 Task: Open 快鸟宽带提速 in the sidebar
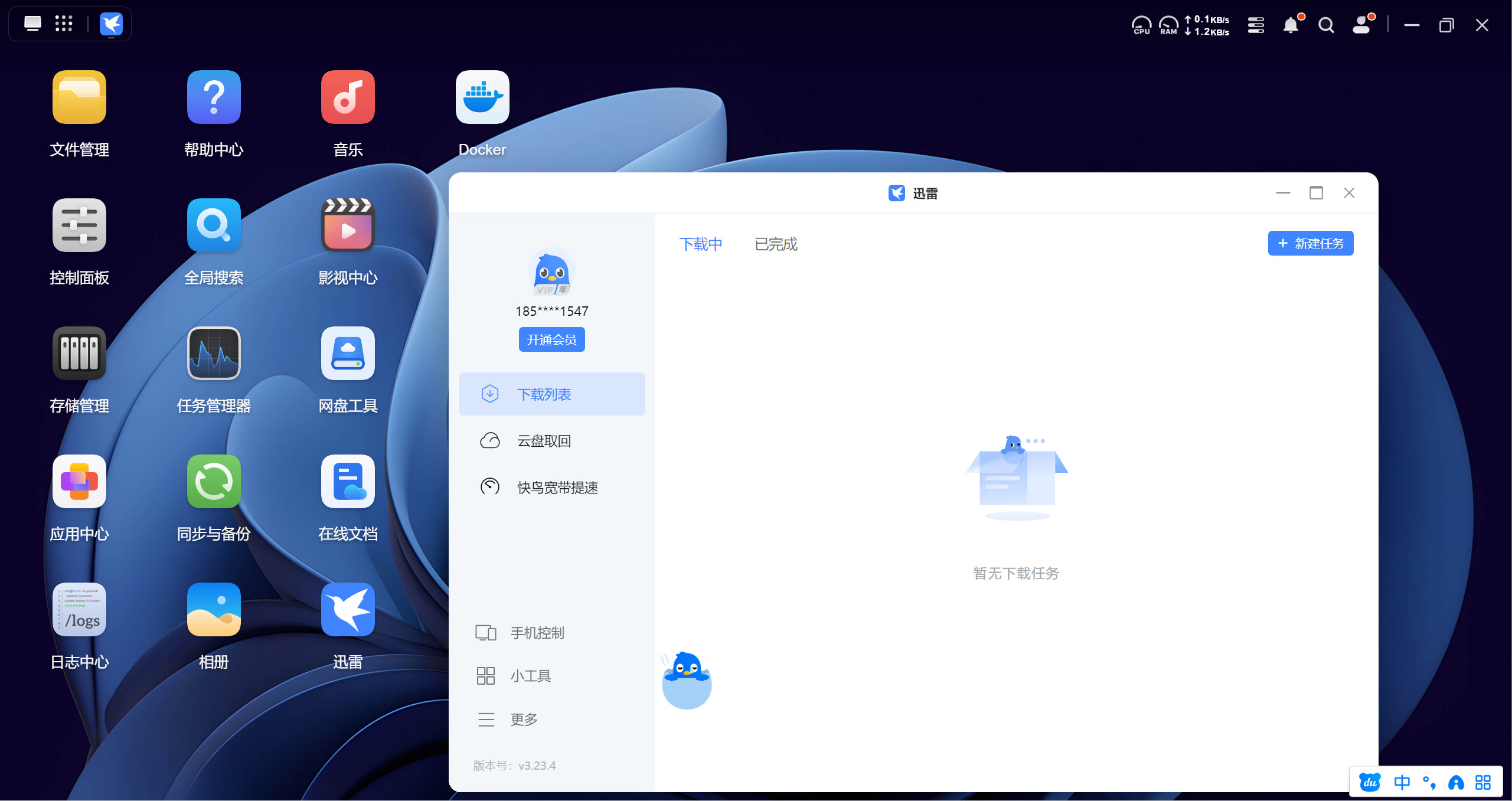(x=557, y=488)
